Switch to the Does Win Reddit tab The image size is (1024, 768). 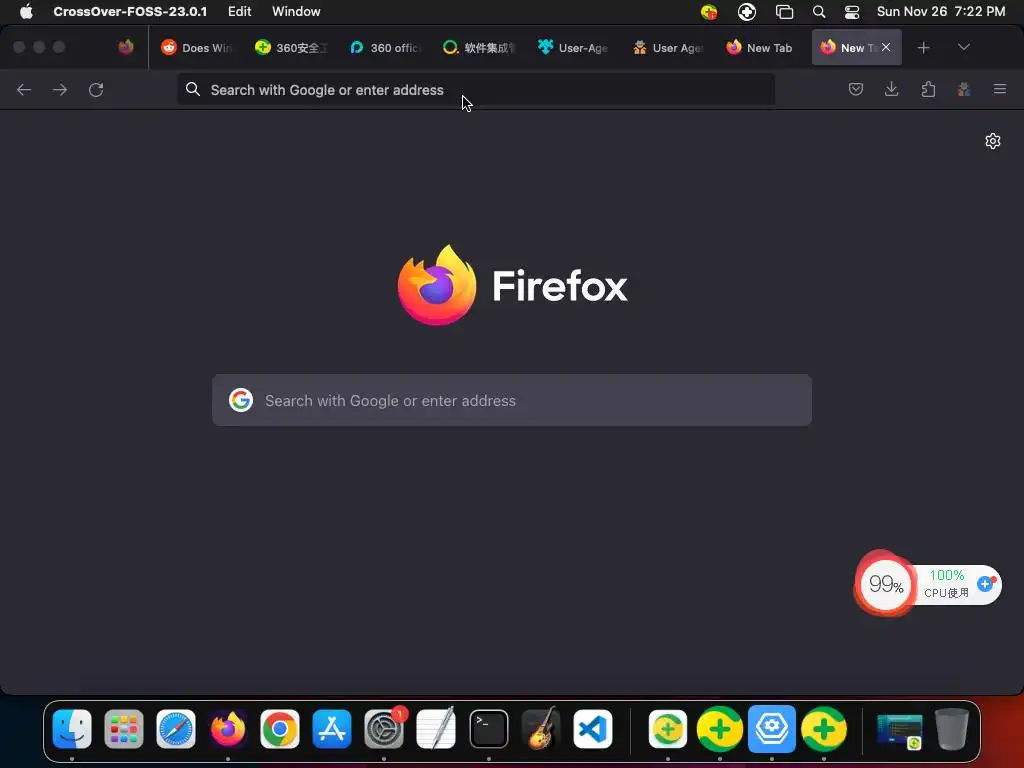[197, 48]
